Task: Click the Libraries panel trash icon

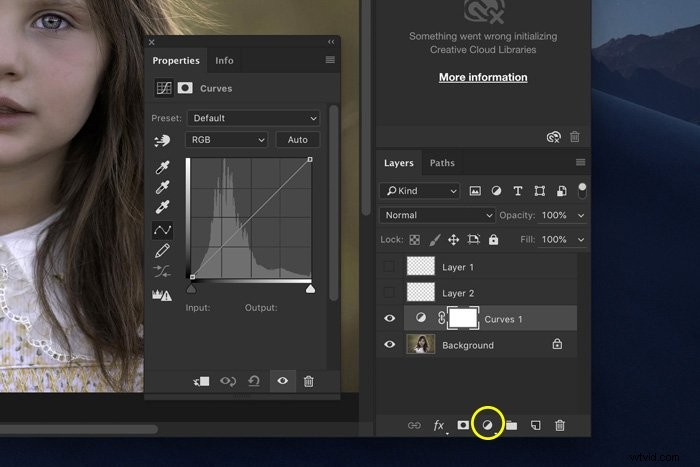Action: (x=575, y=137)
